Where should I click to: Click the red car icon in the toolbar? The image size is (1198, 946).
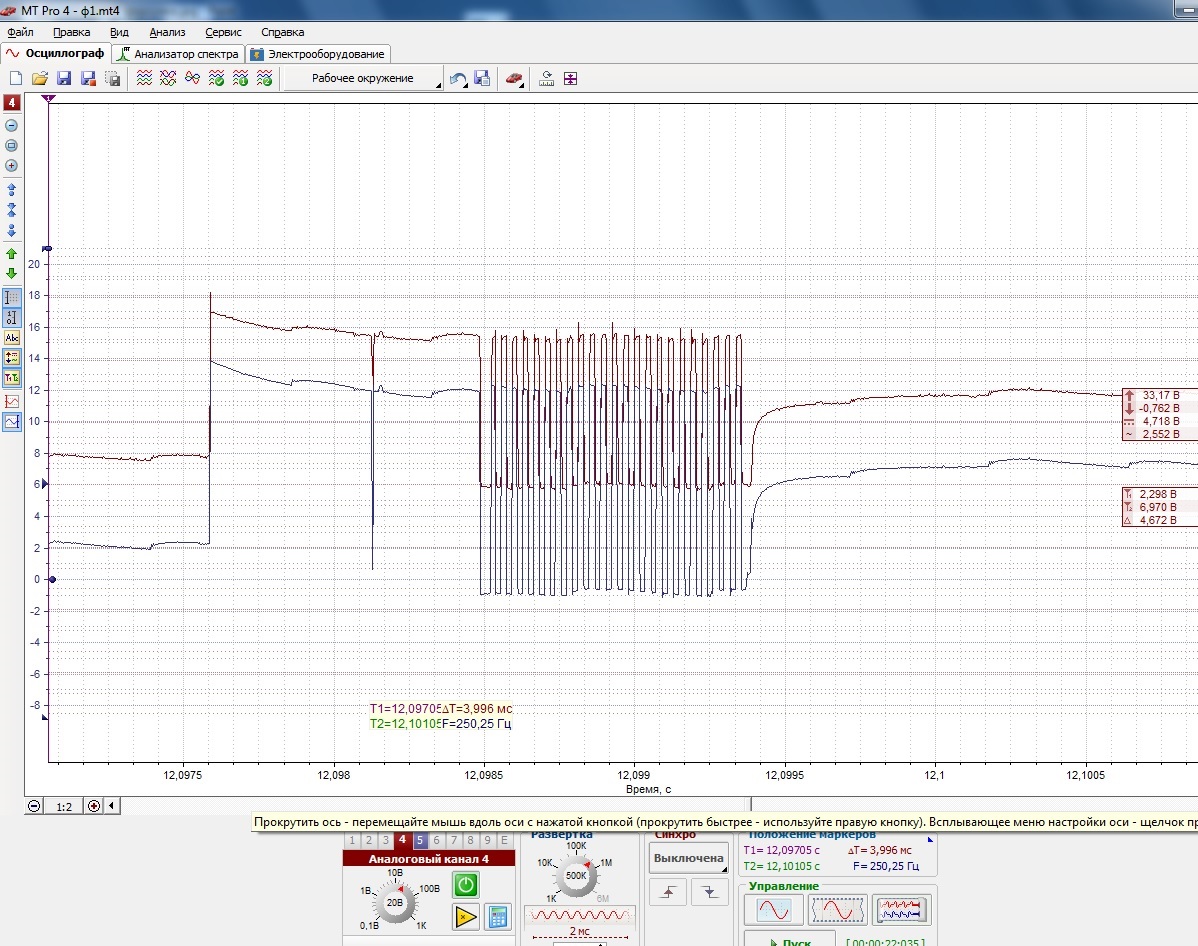click(x=513, y=79)
